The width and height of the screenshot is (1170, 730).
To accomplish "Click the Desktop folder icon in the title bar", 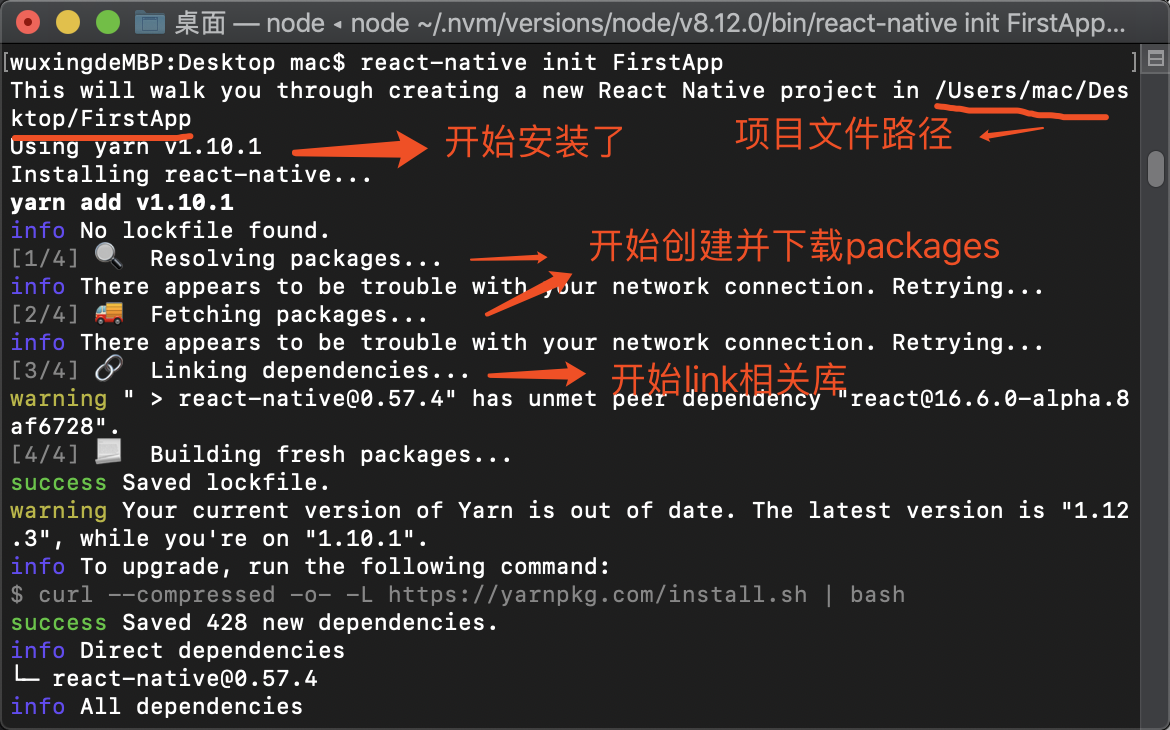I will pos(151,21).
